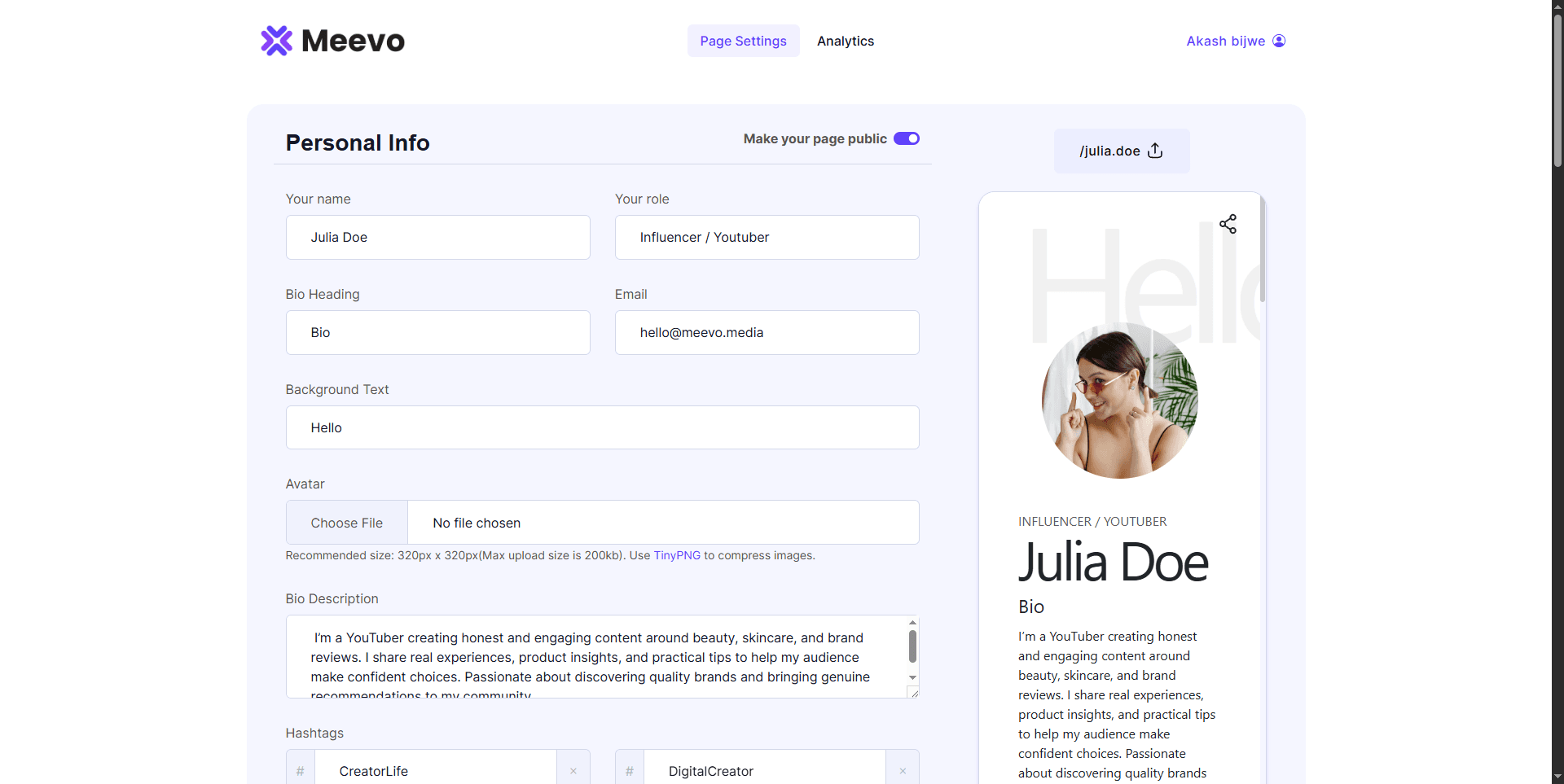Image resolution: width=1564 pixels, height=784 pixels.
Task: Toggle the Make your page public switch
Action: coord(906,138)
